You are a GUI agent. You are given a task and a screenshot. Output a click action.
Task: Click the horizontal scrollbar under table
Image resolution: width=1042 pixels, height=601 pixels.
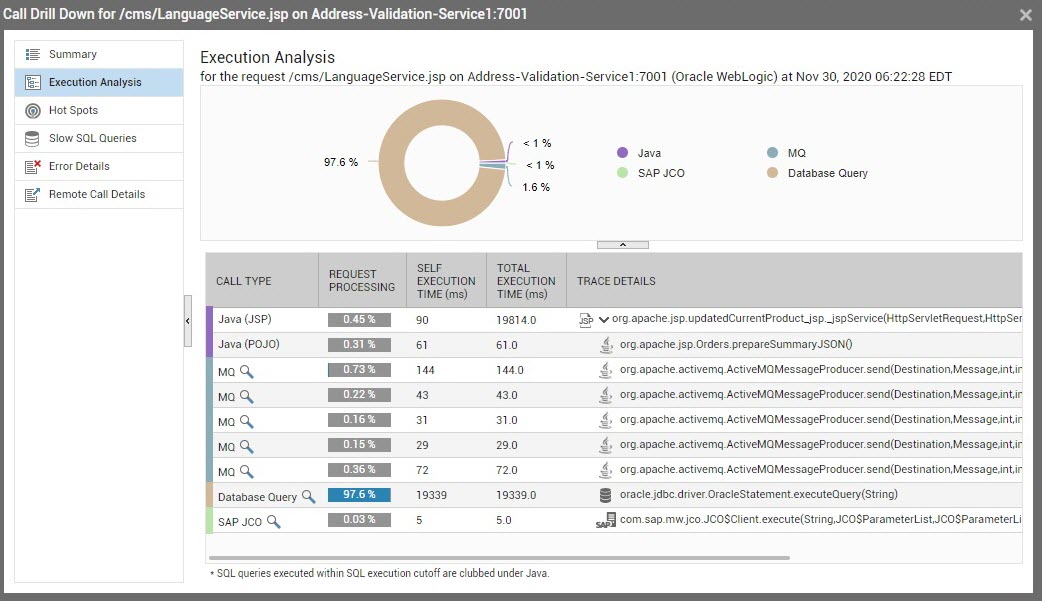(x=498, y=558)
